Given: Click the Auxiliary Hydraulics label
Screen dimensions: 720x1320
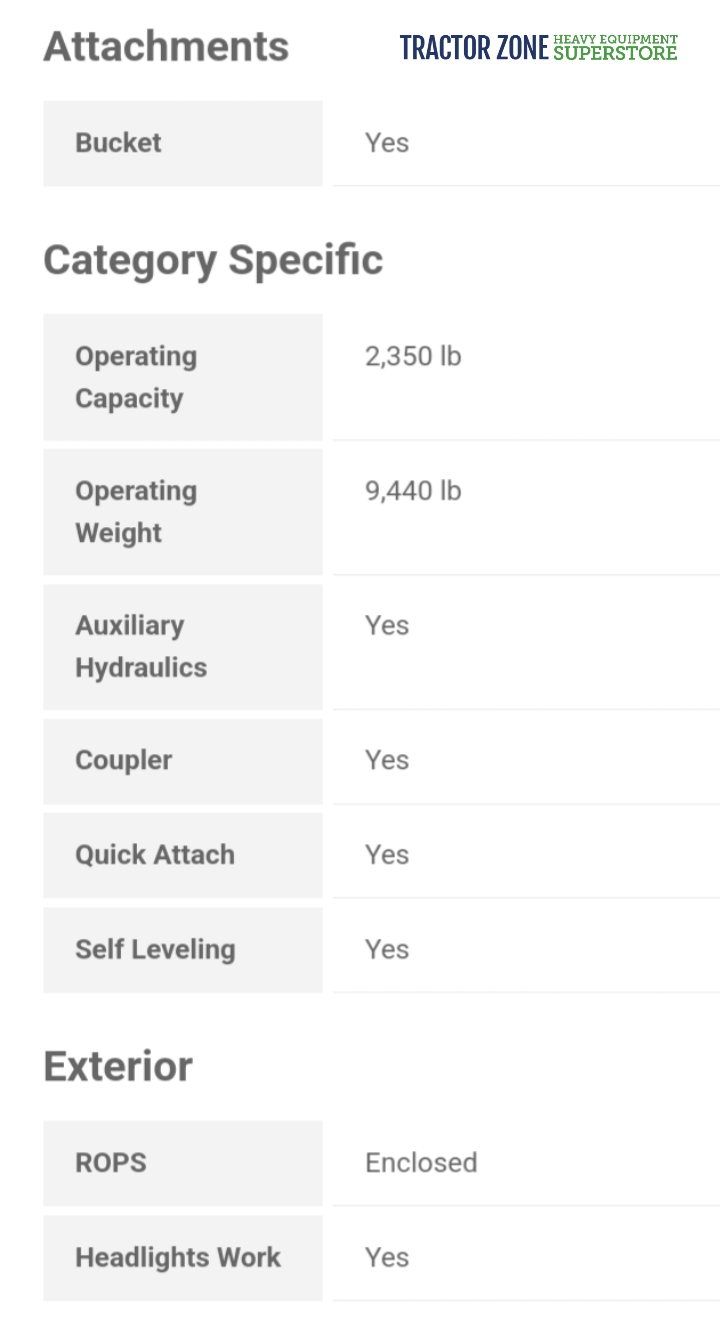Looking at the screenshot, I should (141, 646).
